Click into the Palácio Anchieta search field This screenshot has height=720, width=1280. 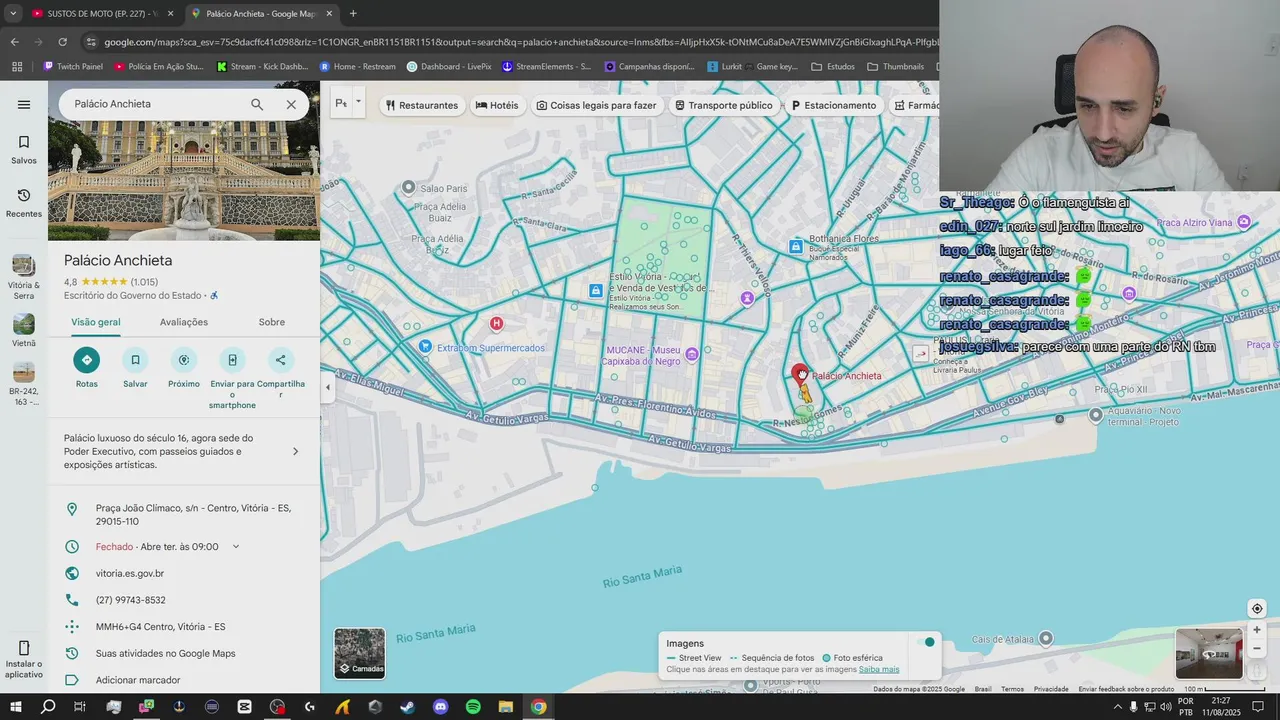(155, 104)
